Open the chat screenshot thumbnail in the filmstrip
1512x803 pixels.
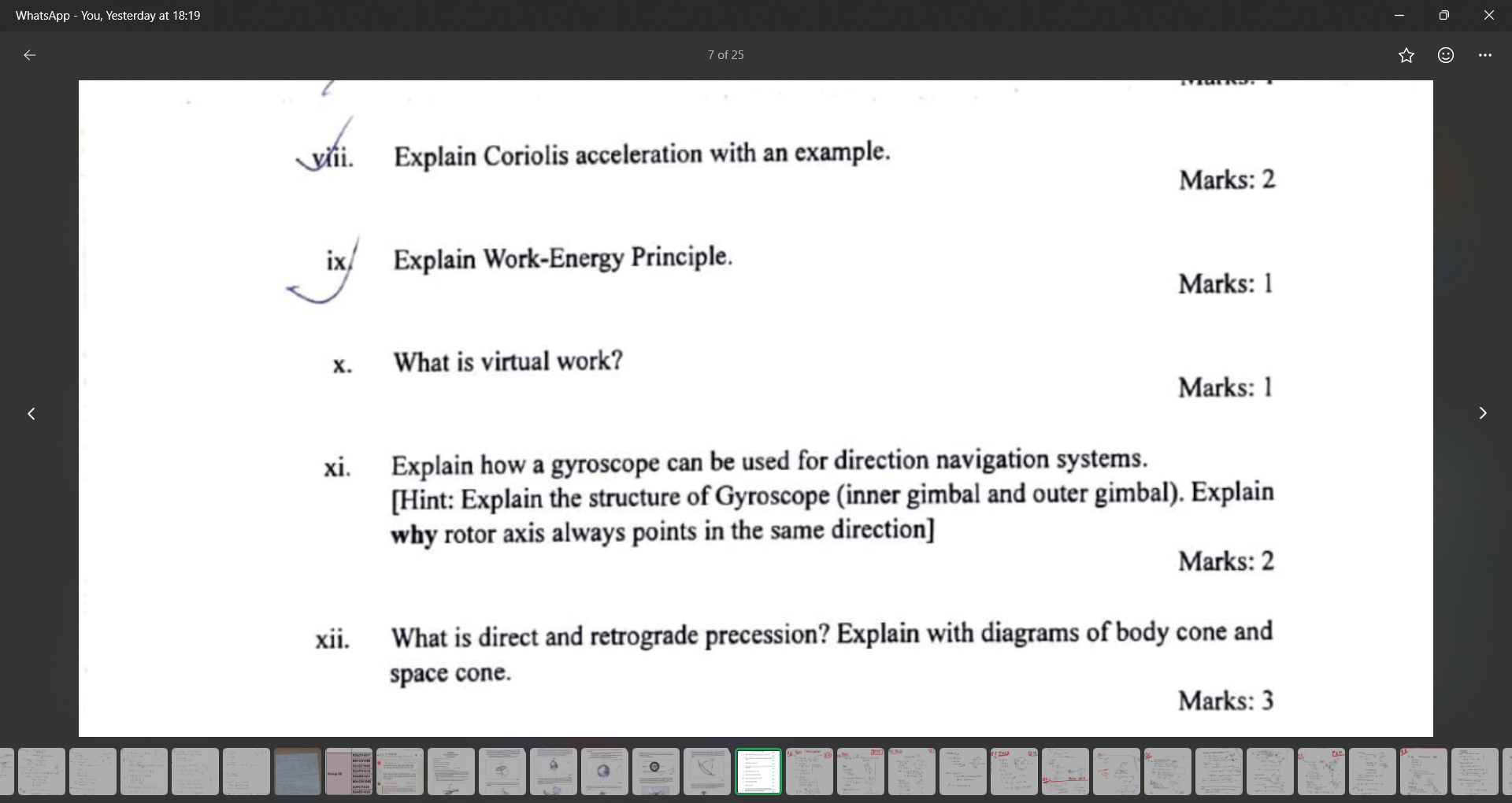click(x=399, y=772)
